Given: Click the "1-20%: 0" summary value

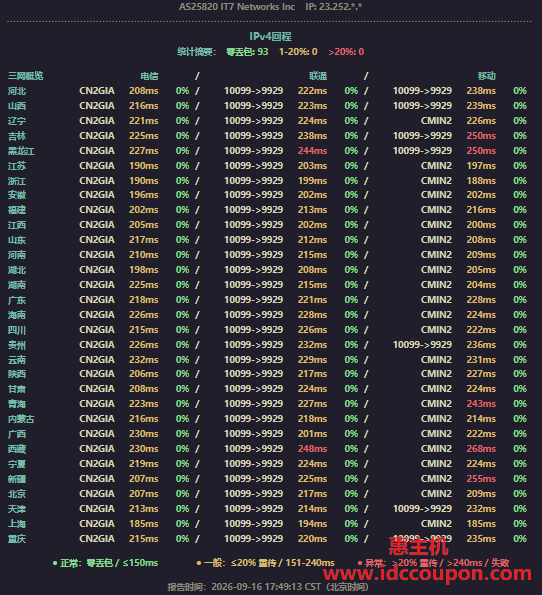Looking at the screenshot, I should coord(298,52).
